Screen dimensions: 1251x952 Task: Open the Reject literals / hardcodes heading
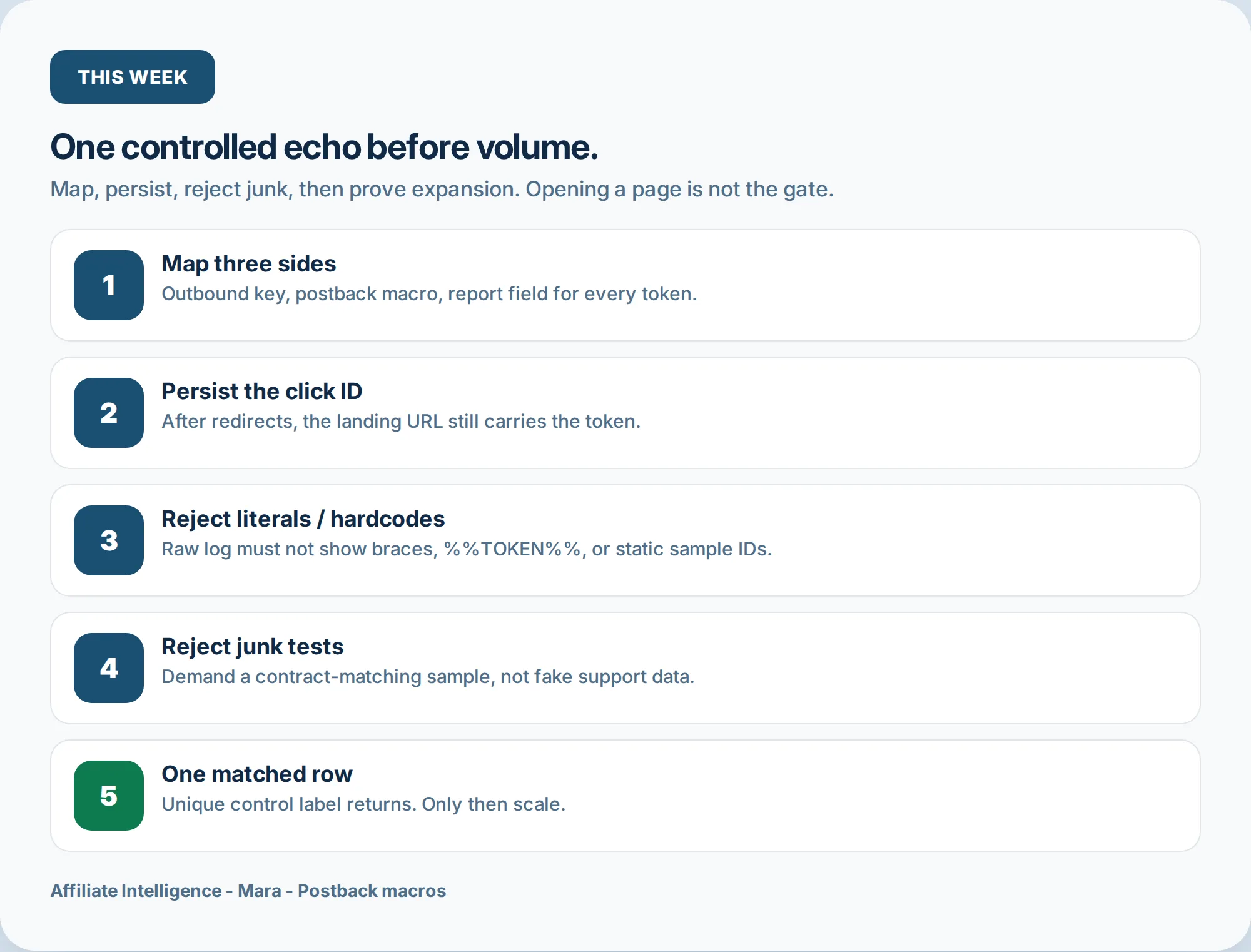303,519
